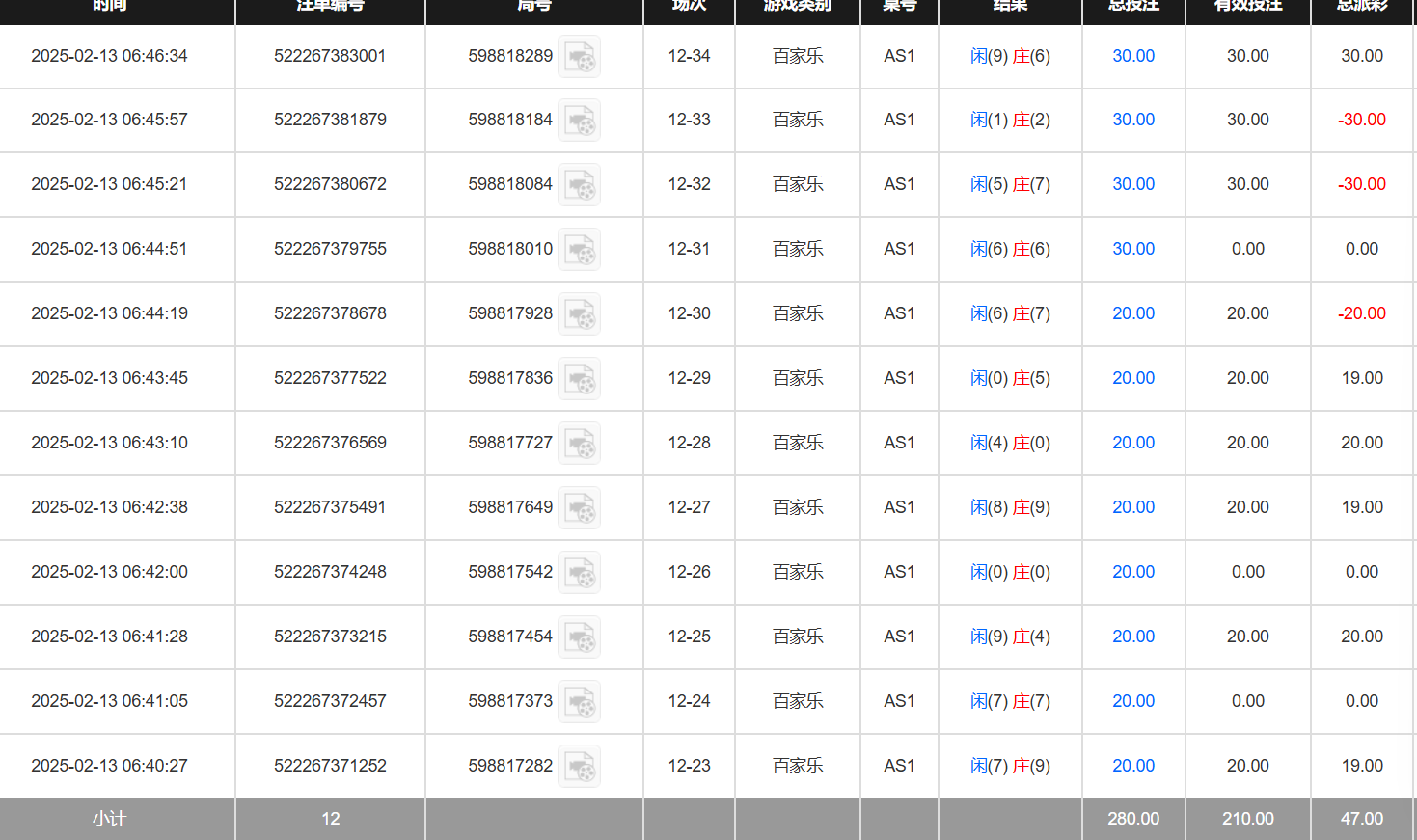Select the red -20.00 payout cell
Image resolution: width=1417 pixels, height=840 pixels.
tap(1361, 313)
